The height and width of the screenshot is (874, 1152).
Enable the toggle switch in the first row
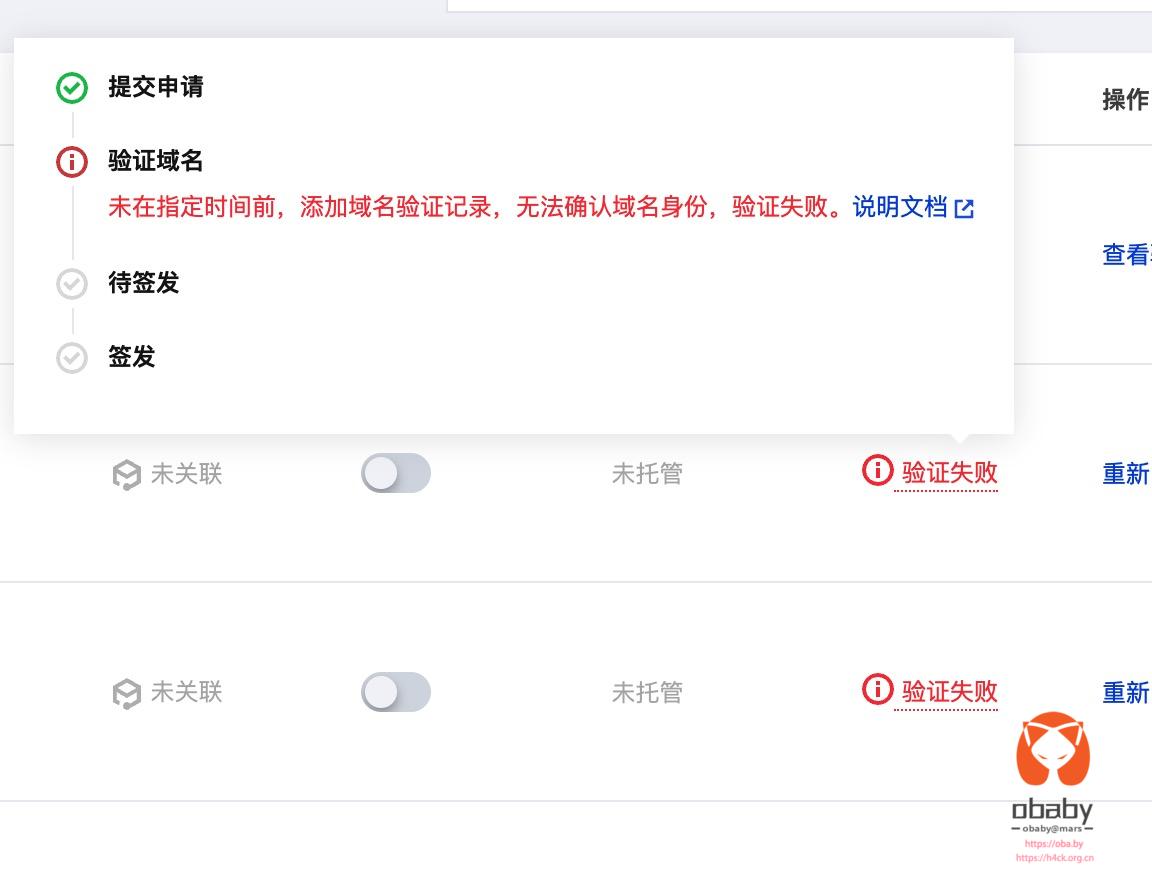tap(396, 473)
